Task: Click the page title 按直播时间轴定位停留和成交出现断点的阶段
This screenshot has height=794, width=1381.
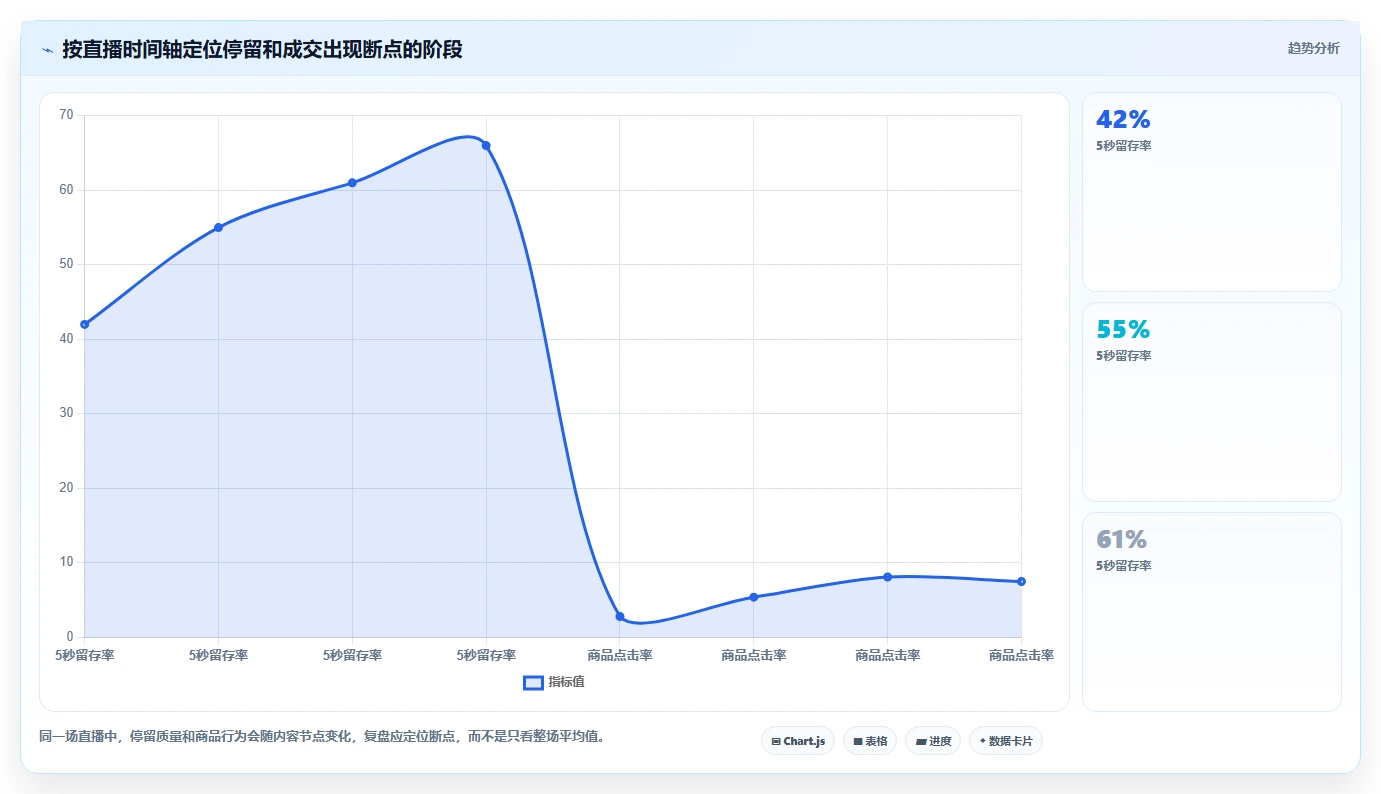Action: click(x=262, y=49)
